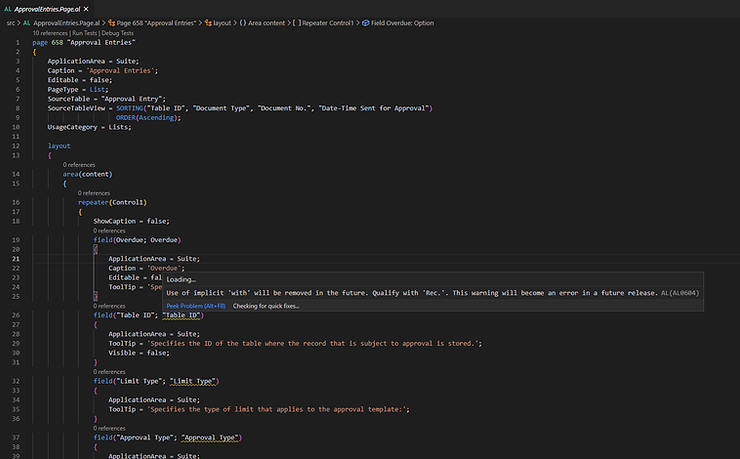Click the Repeater Control1 brackets icon

pos(297,21)
